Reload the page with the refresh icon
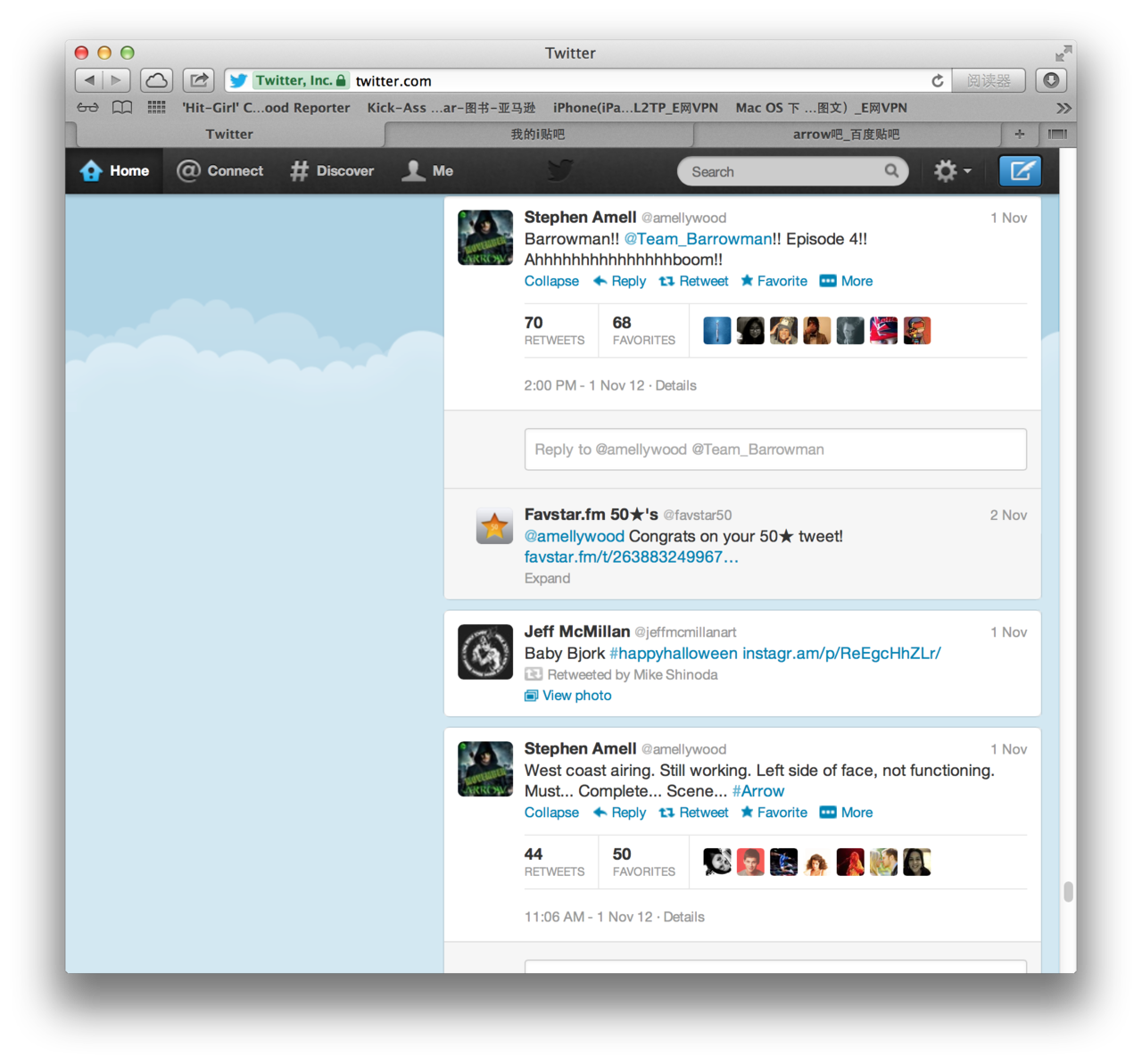1142x1064 pixels. 938,80
